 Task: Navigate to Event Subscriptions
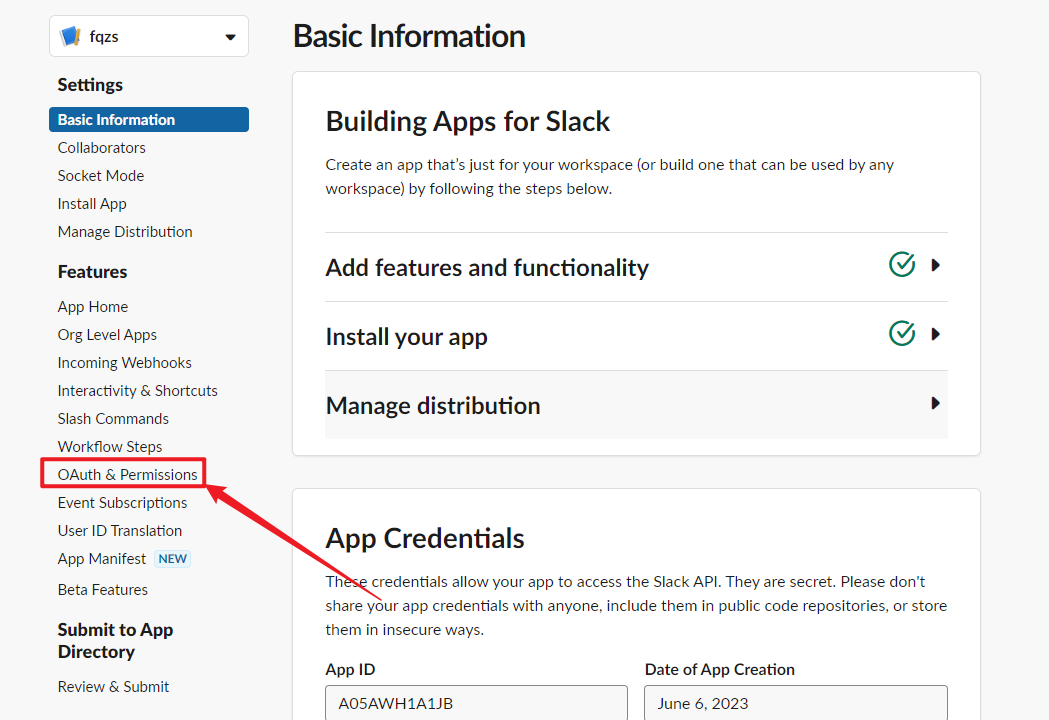122,503
